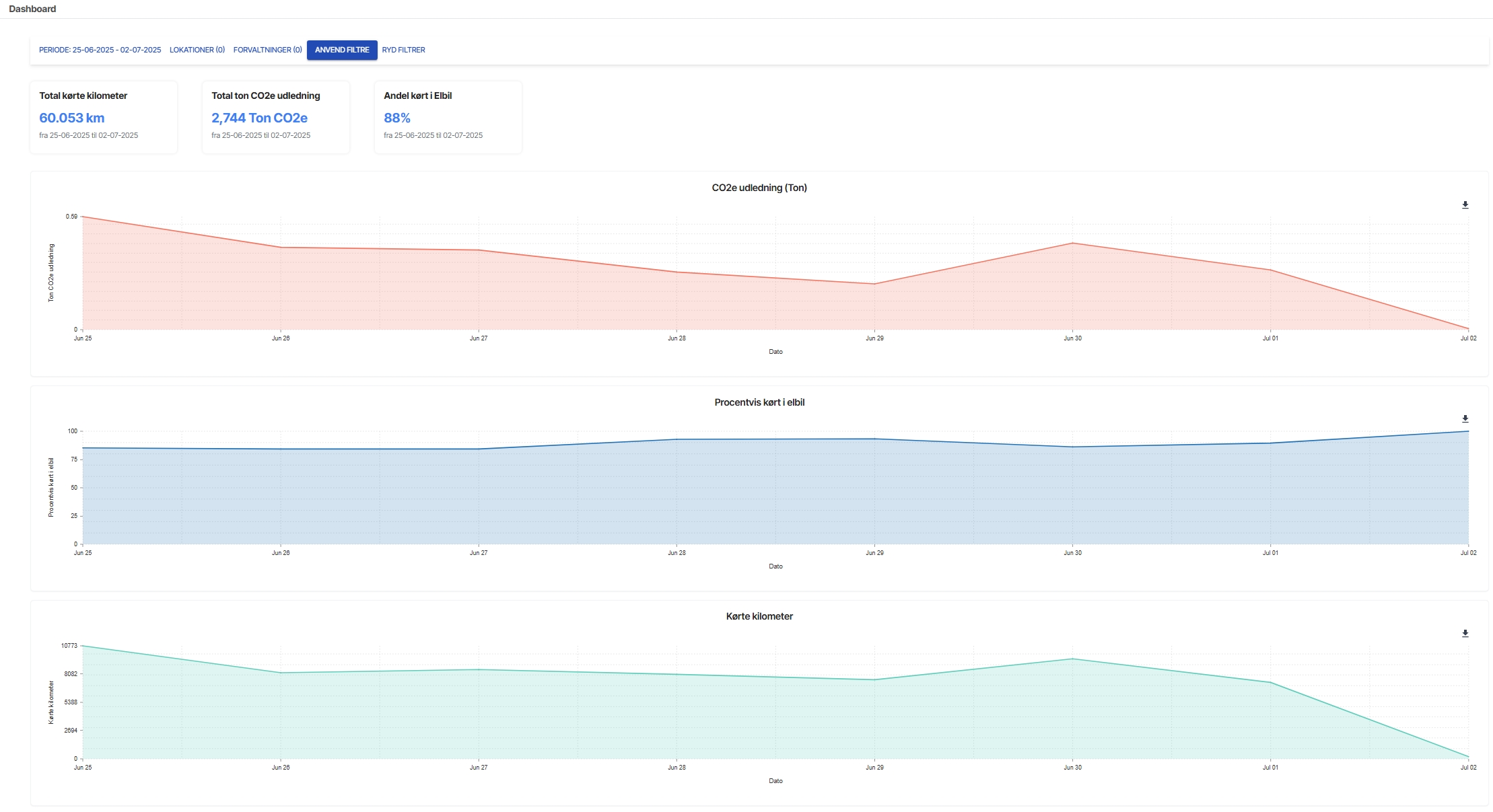Click Jun 30 peak on CO2e chart
Screen dimensions: 1493x812
[1073, 243]
